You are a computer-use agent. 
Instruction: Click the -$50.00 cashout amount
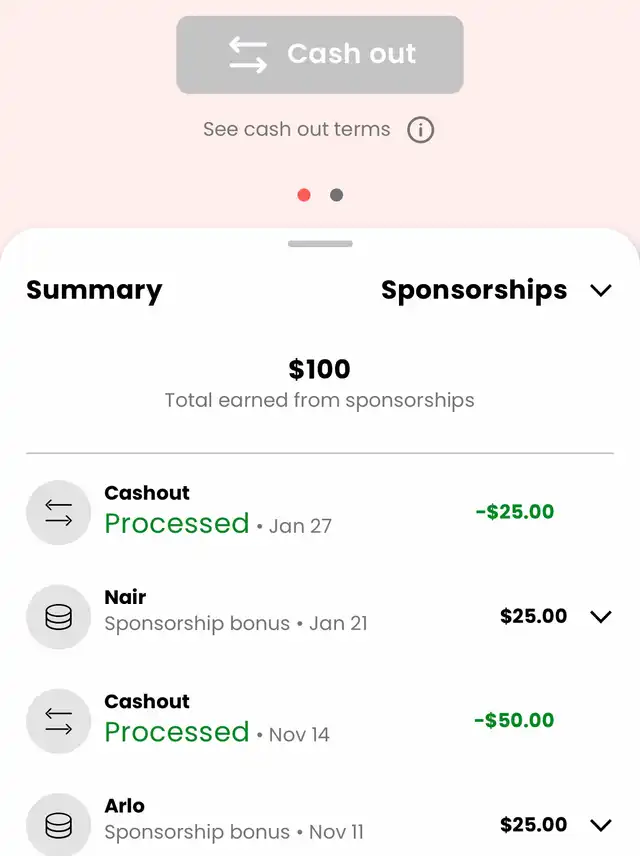(514, 720)
